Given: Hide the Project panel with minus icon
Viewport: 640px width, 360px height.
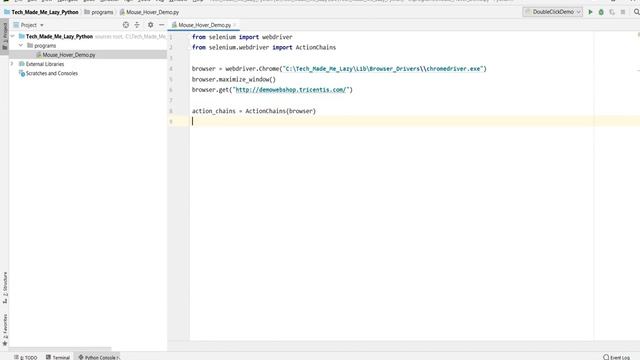Looking at the screenshot, I should tap(162, 25).
